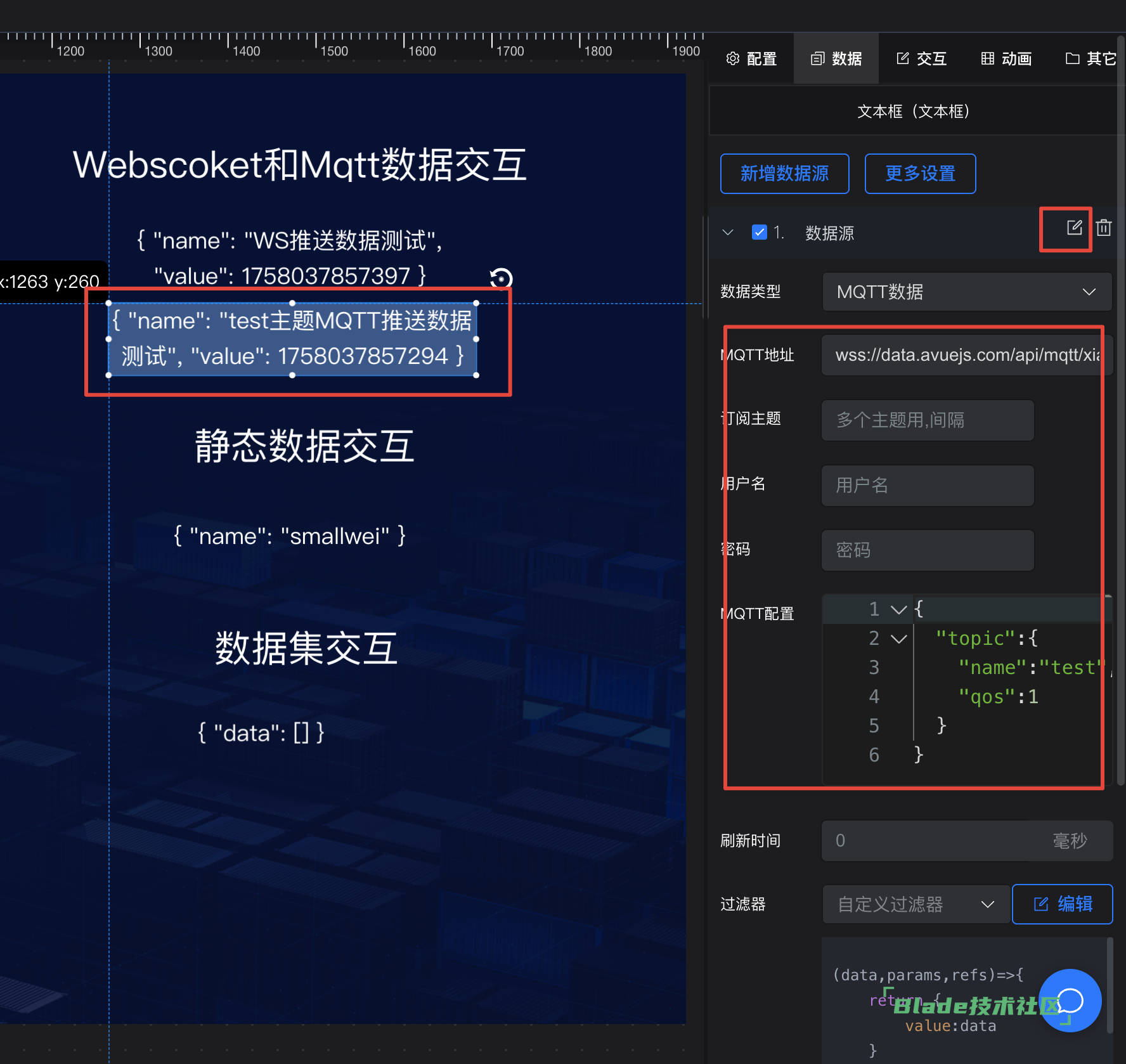The width and height of the screenshot is (1126, 1064).
Task: Collapse the 数据源 section chevron
Action: [728, 233]
